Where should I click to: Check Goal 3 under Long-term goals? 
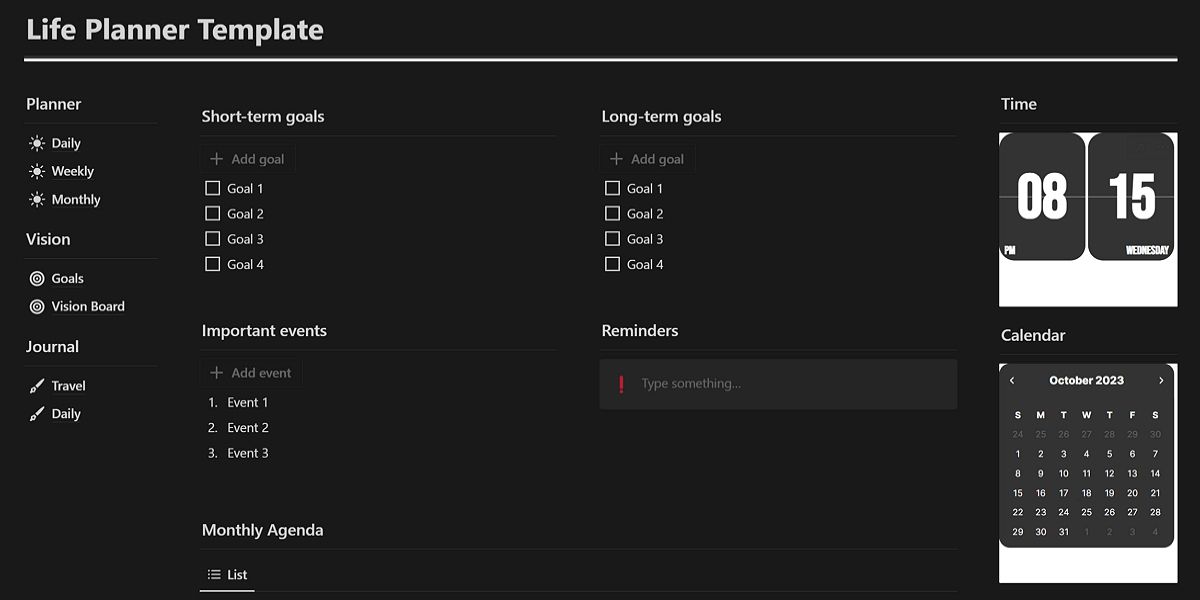pos(613,238)
